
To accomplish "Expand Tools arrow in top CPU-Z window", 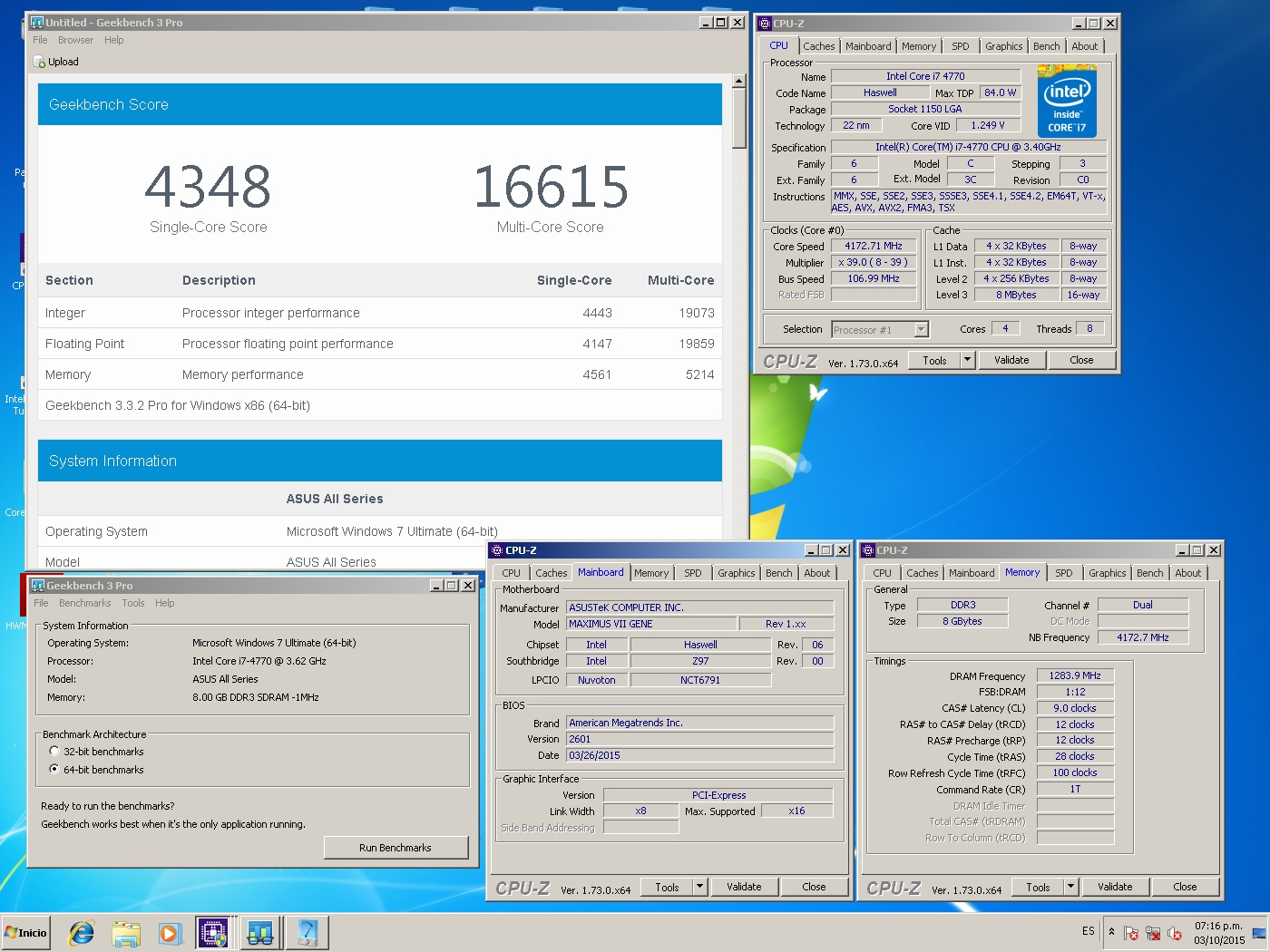I will pos(967,360).
